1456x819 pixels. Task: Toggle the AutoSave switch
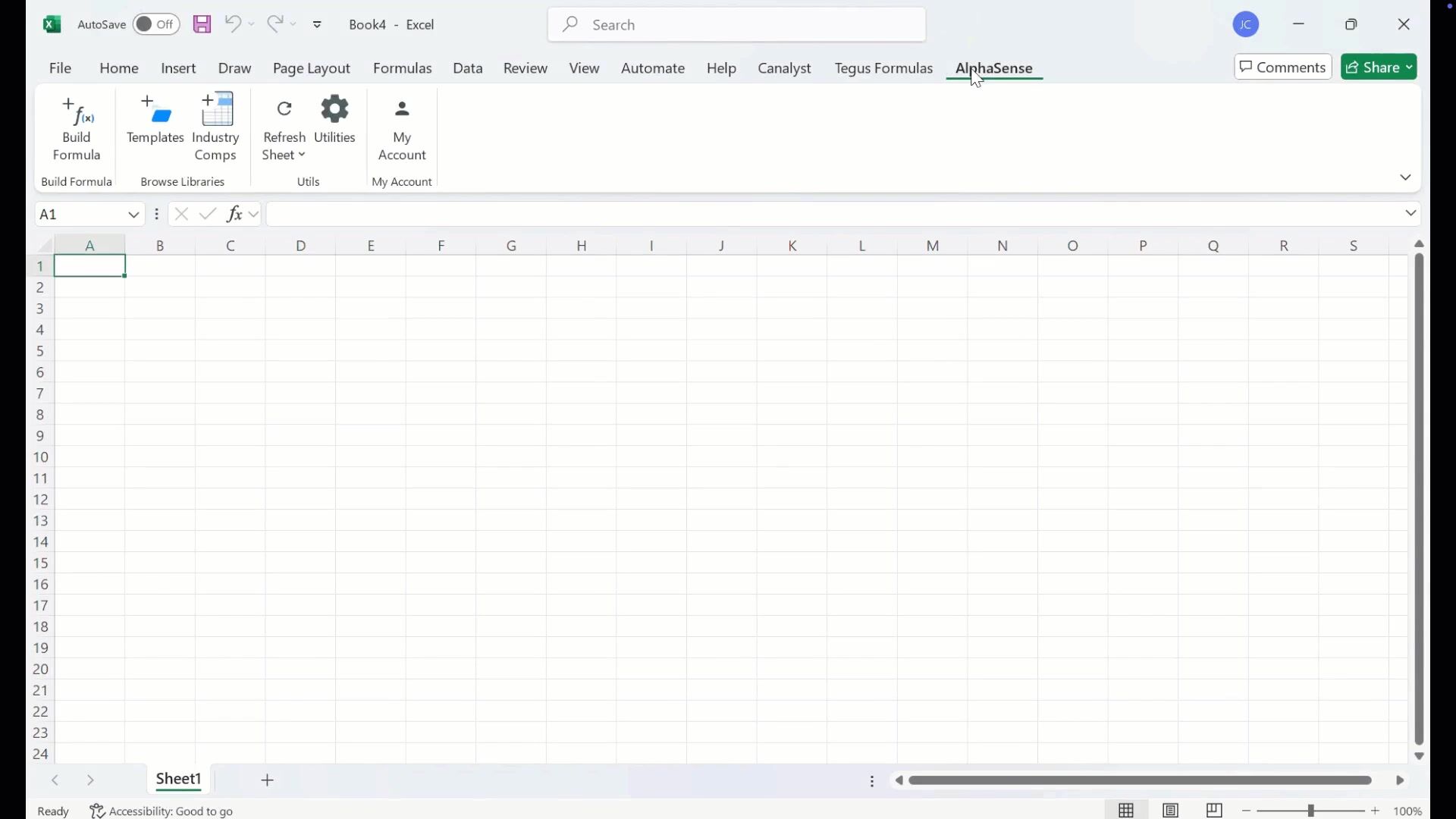pos(155,24)
